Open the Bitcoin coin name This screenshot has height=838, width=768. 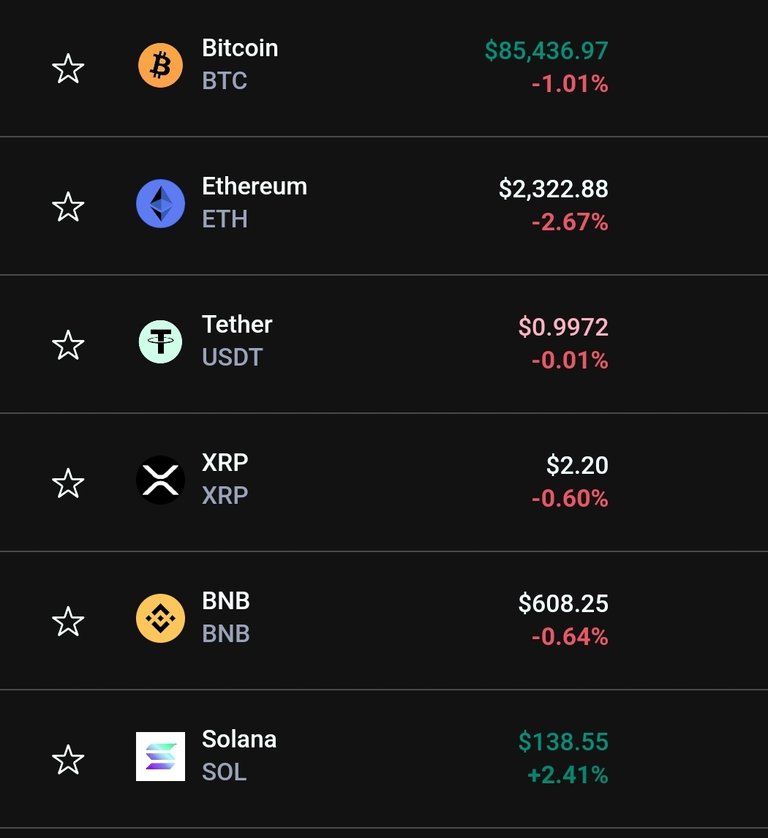[240, 48]
